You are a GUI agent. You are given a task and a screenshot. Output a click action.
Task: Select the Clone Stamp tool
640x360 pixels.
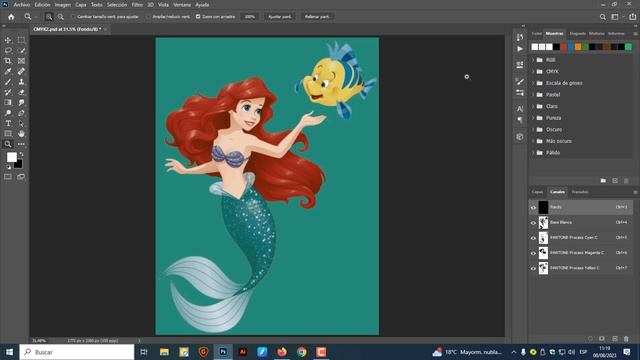21,82
